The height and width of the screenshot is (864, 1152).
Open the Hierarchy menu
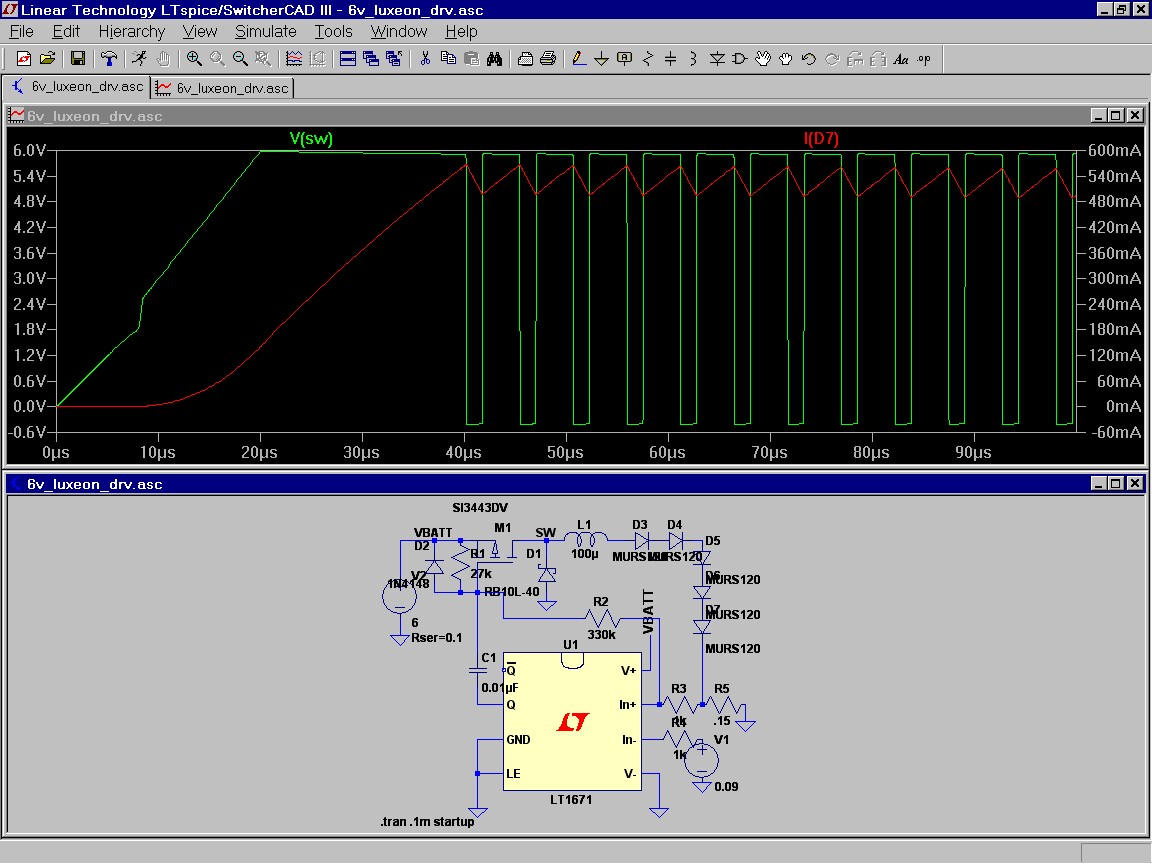point(132,32)
